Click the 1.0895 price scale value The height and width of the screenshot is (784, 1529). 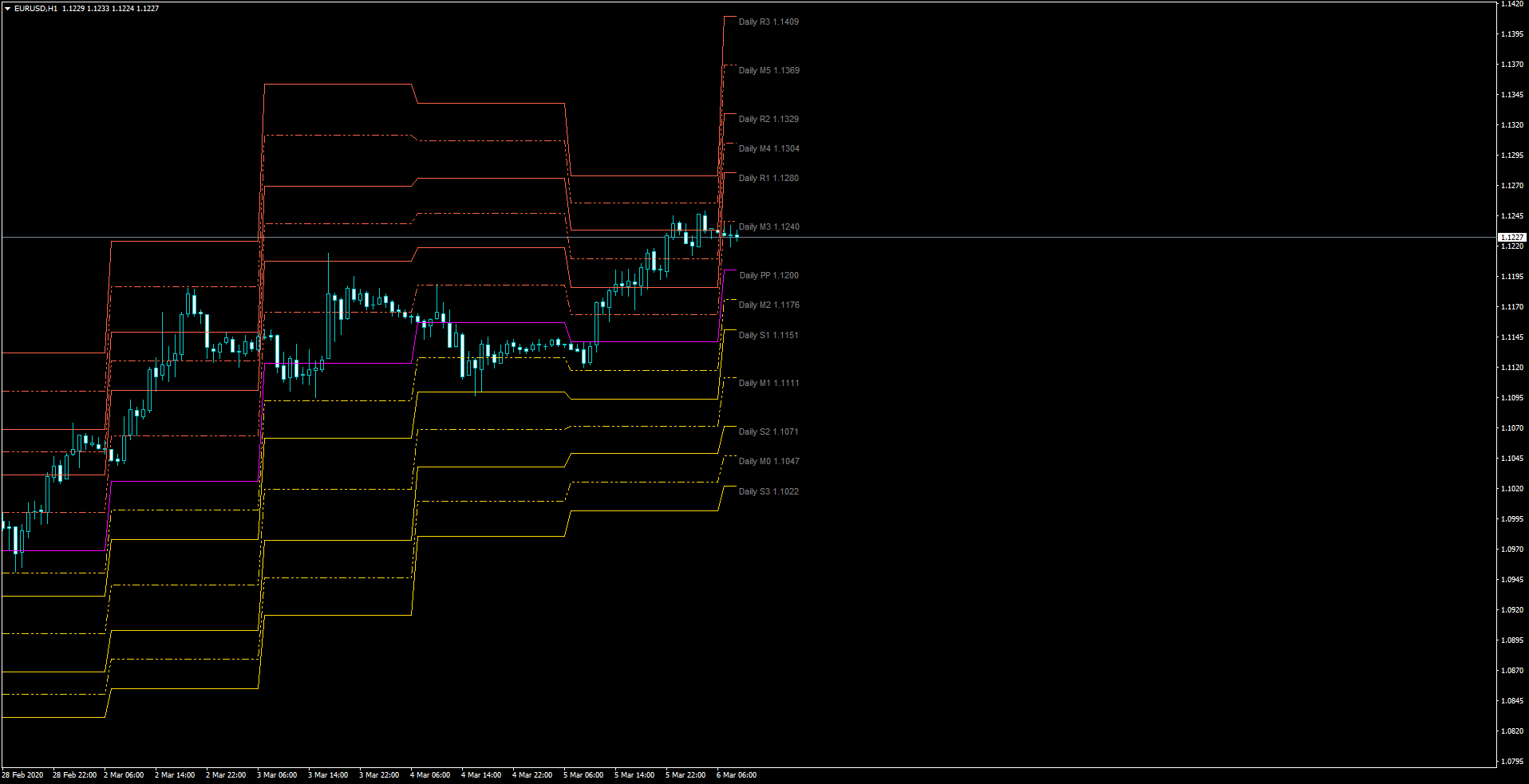(1511, 640)
